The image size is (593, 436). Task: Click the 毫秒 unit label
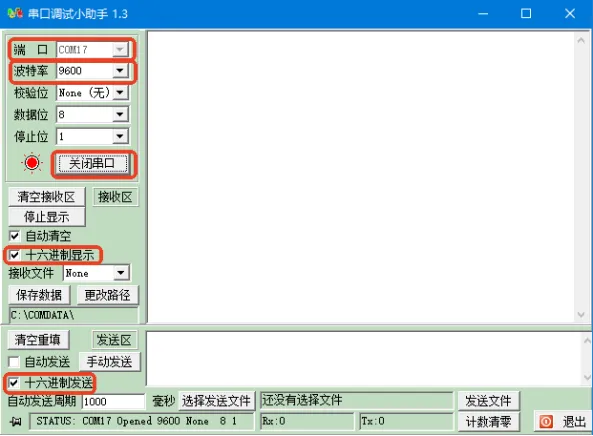tap(163, 401)
